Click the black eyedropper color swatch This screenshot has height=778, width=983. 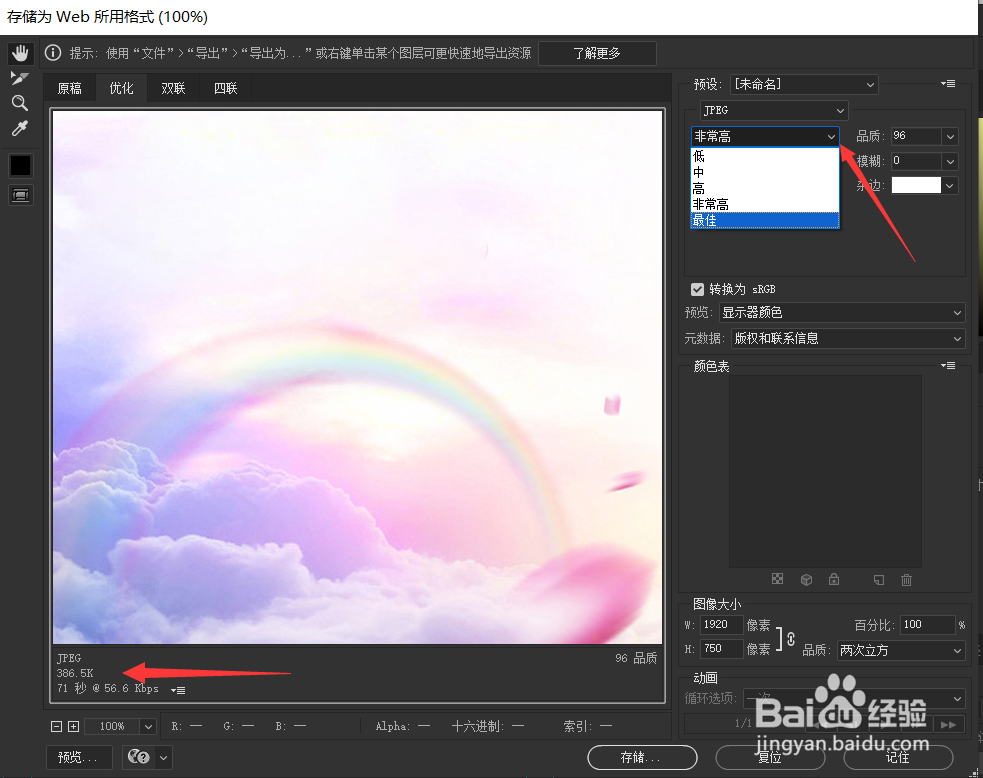(x=20, y=165)
